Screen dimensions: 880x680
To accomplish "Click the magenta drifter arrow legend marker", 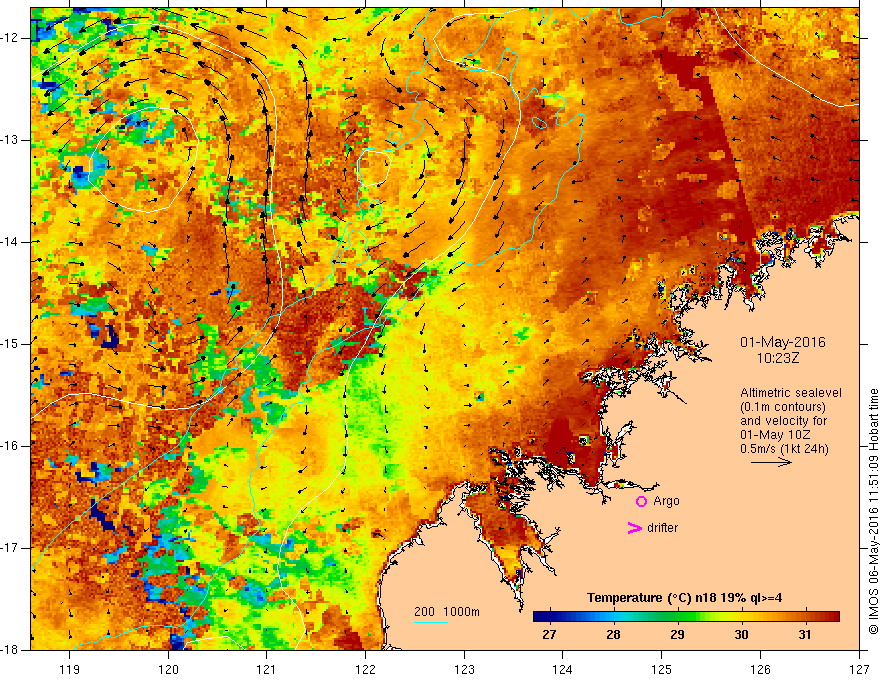I will tap(635, 527).
